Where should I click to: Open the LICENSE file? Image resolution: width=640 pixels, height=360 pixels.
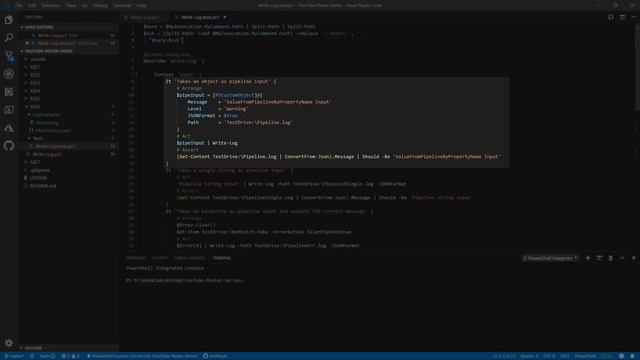coord(38,178)
